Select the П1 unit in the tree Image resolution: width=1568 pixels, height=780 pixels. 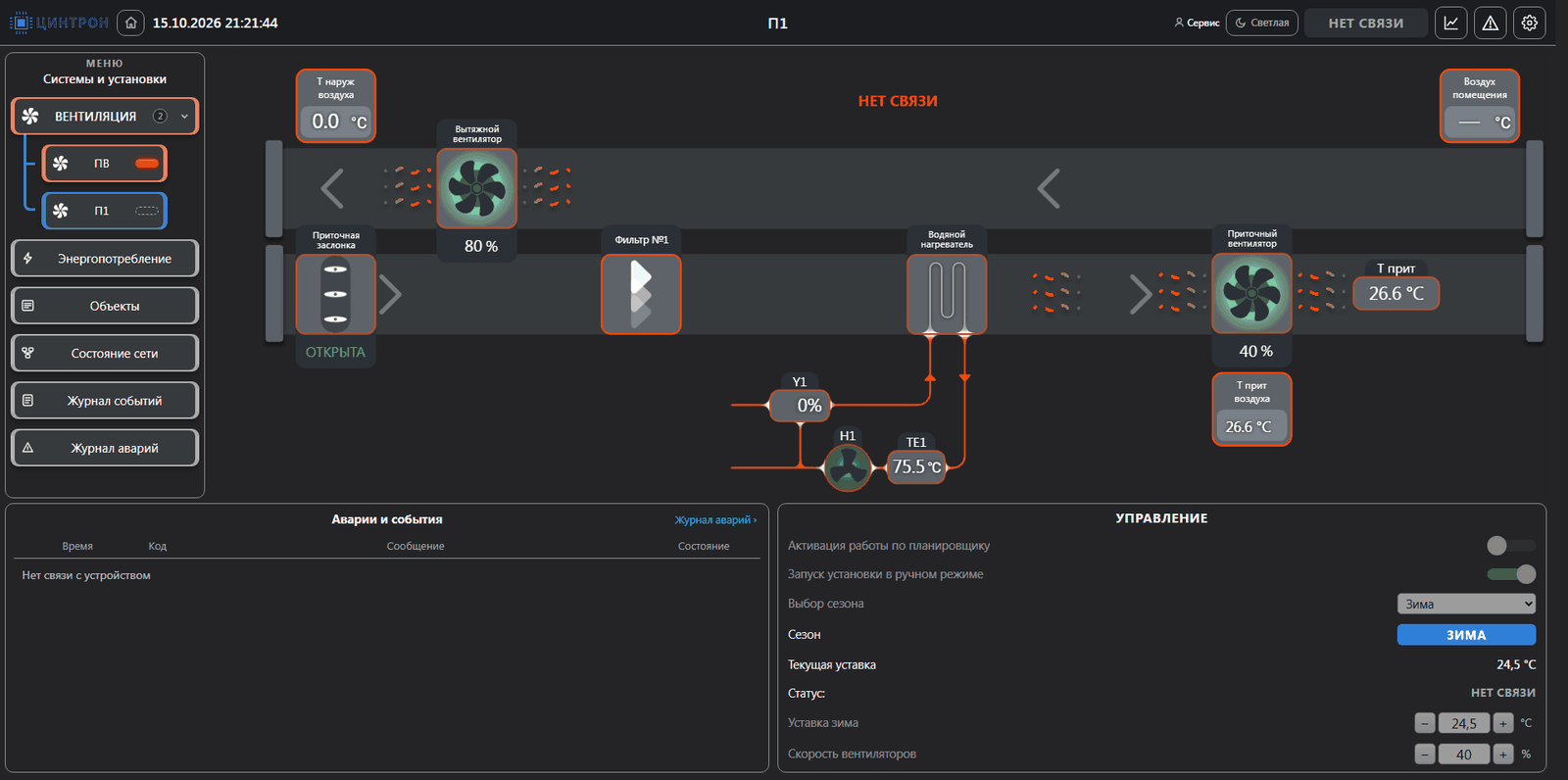pos(105,211)
